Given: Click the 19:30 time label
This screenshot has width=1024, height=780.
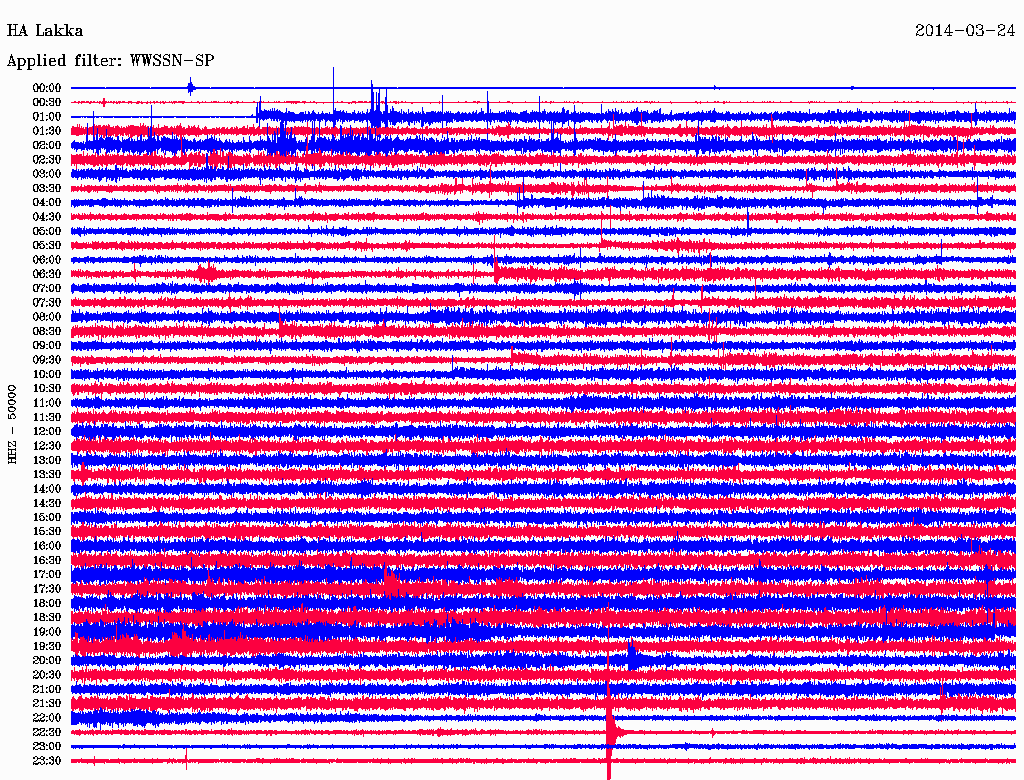Looking at the screenshot, I should click(x=47, y=646).
